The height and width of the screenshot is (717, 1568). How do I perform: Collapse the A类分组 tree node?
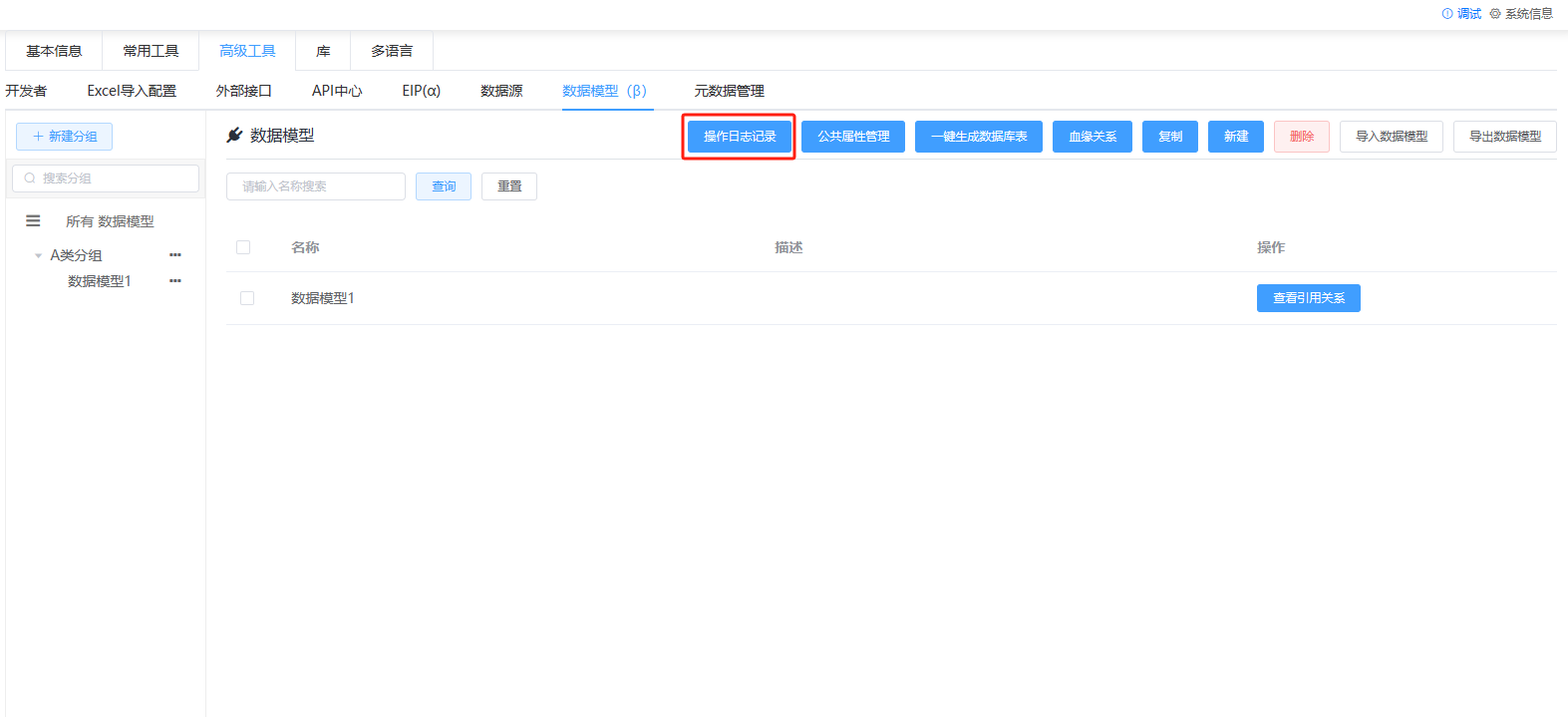[x=38, y=256]
